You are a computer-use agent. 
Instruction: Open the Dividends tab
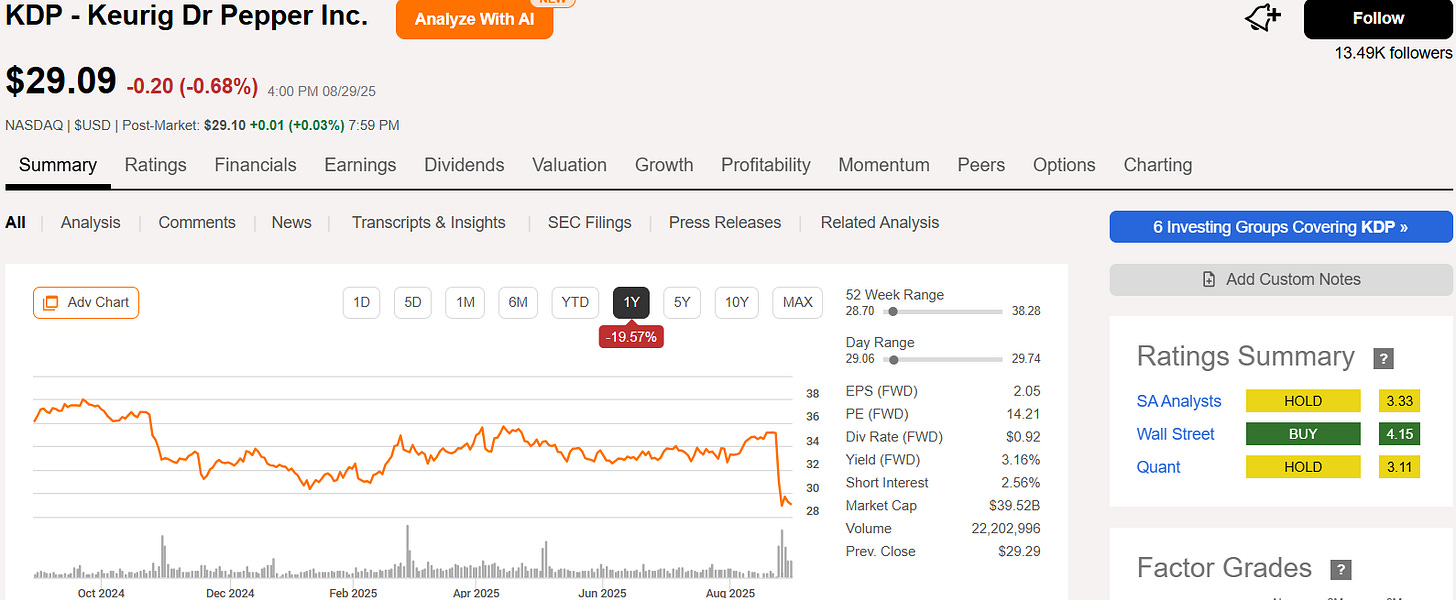[464, 165]
